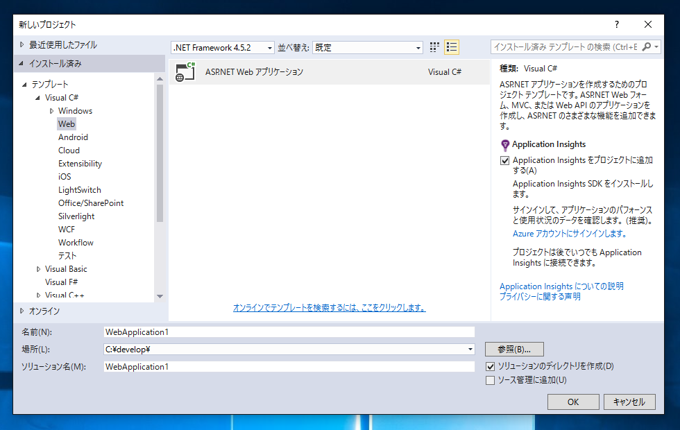
Task: Click the Application Insights lightbulb icon
Action: coord(505,145)
